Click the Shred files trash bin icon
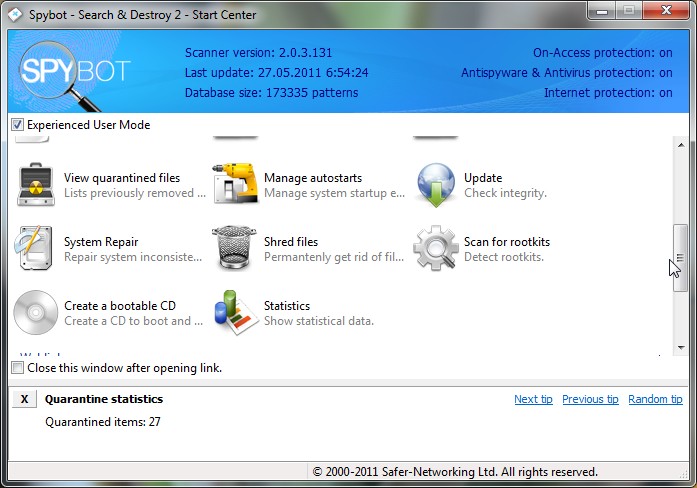Screen dimensions: 697x488 click(x=234, y=247)
